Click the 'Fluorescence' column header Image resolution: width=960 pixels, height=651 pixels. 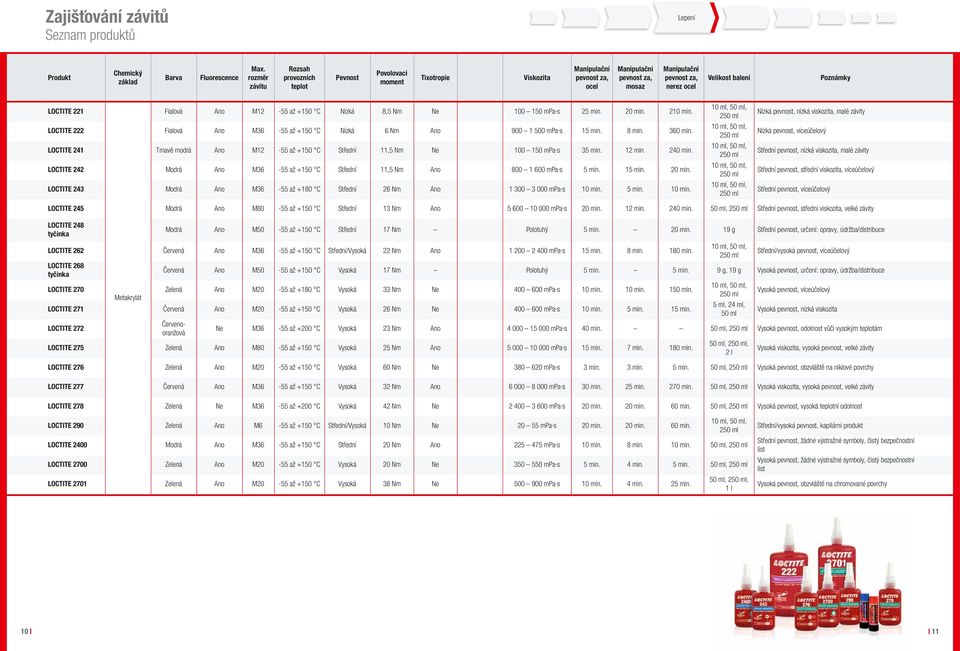(x=219, y=78)
